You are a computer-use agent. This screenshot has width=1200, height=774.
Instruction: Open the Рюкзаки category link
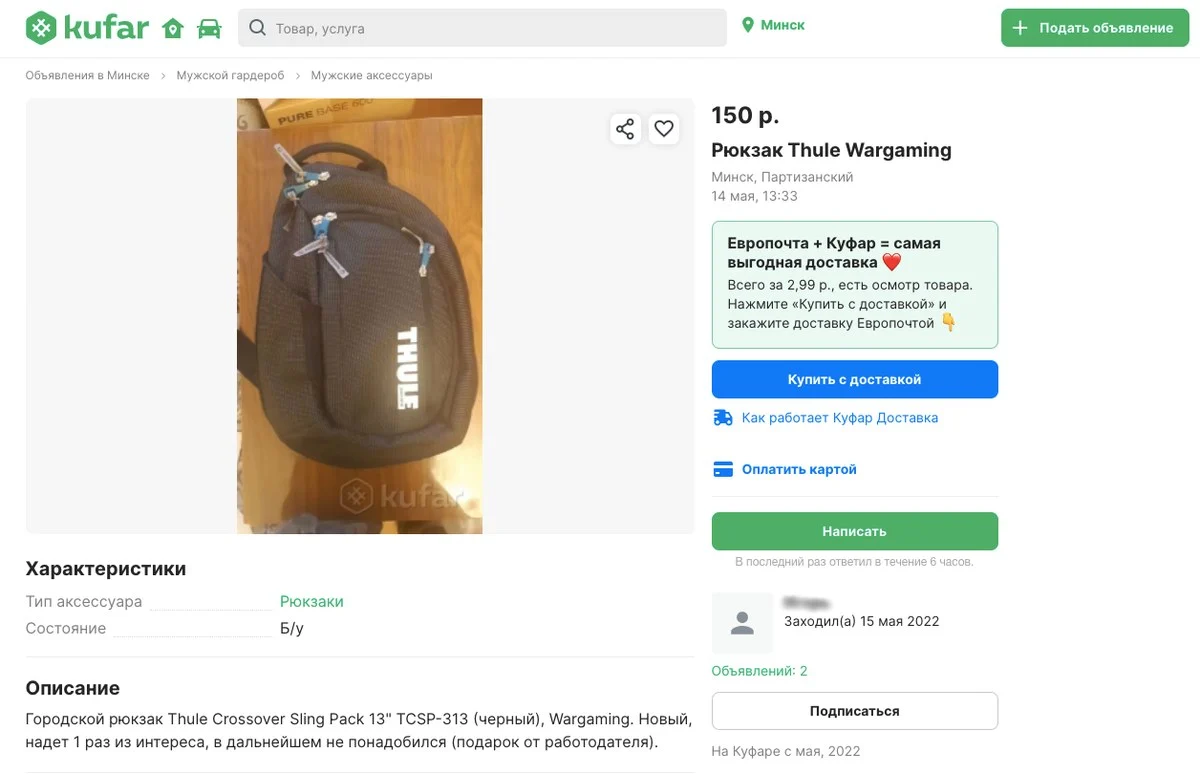[x=311, y=602]
